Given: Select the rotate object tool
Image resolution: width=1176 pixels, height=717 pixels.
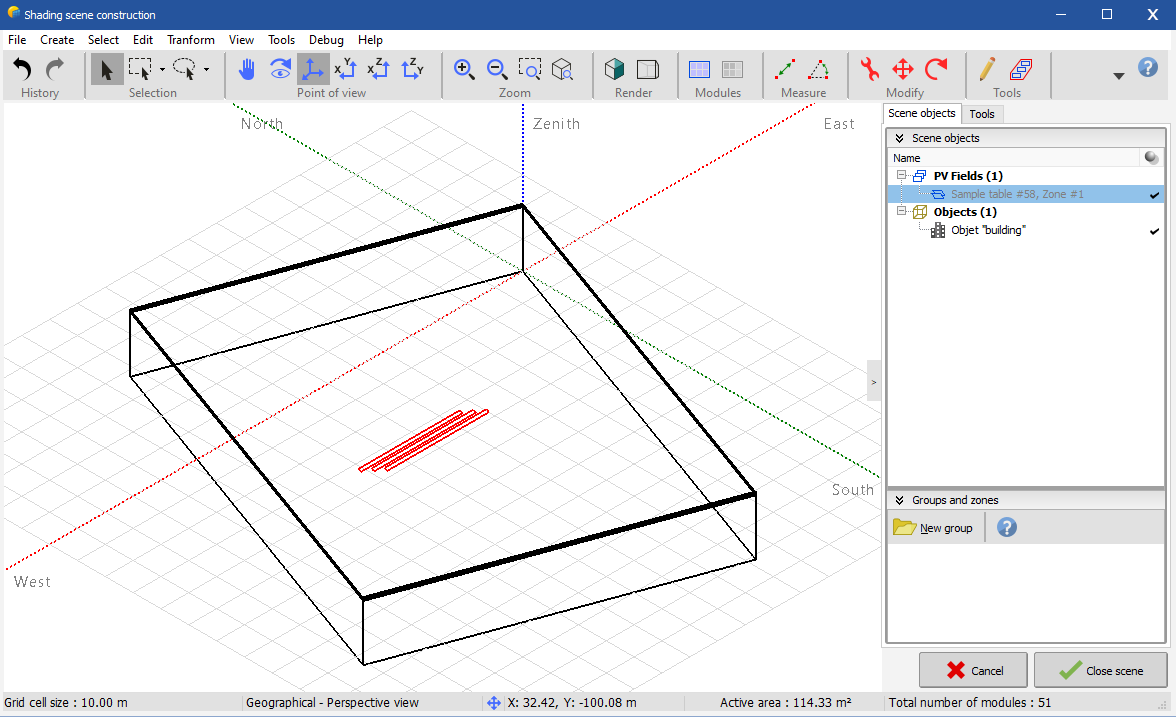Looking at the screenshot, I should (x=936, y=70).
